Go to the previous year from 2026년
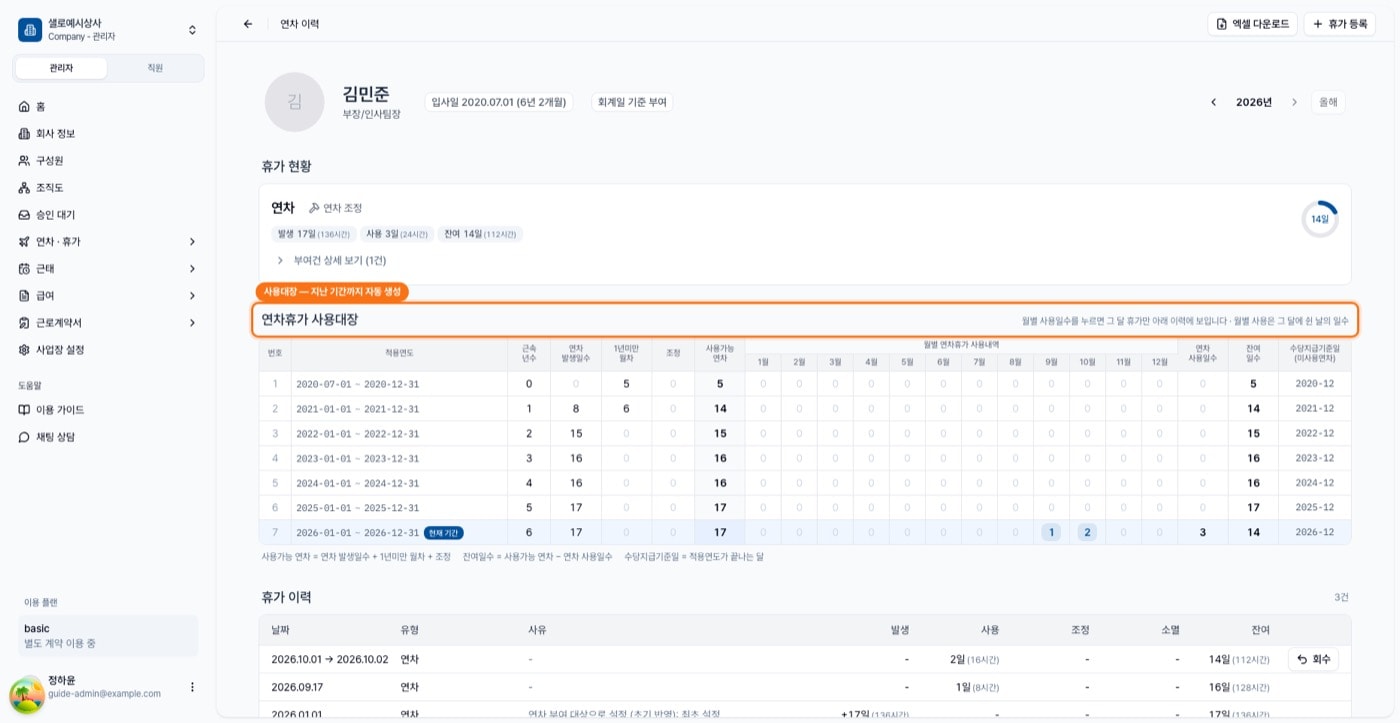The image size is (1400, 723). tap(1214, 102)
